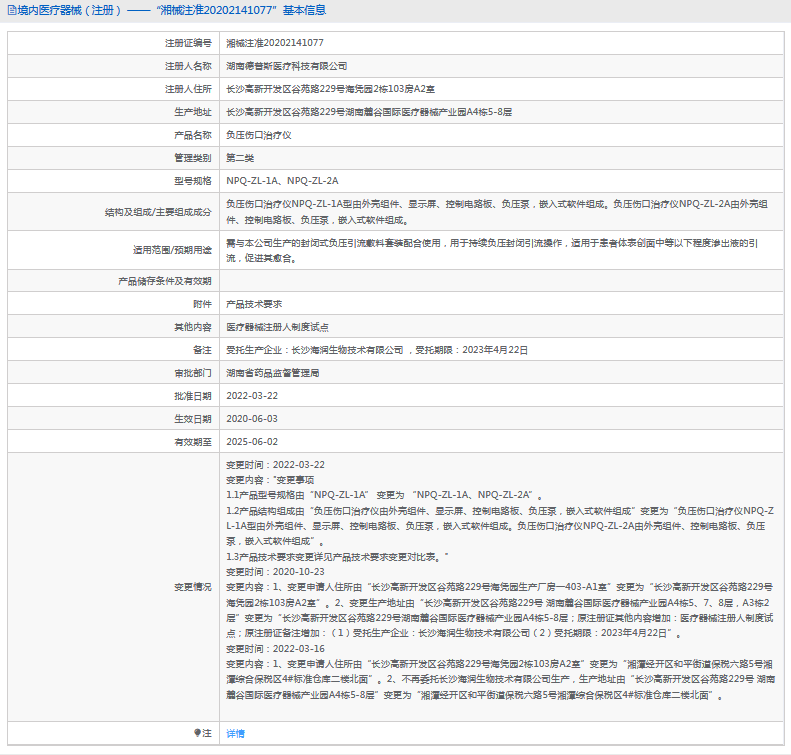Select the 产品储存条件及有效期 label
This screenshot has width=791, height=755.
(x=164, y=281)
